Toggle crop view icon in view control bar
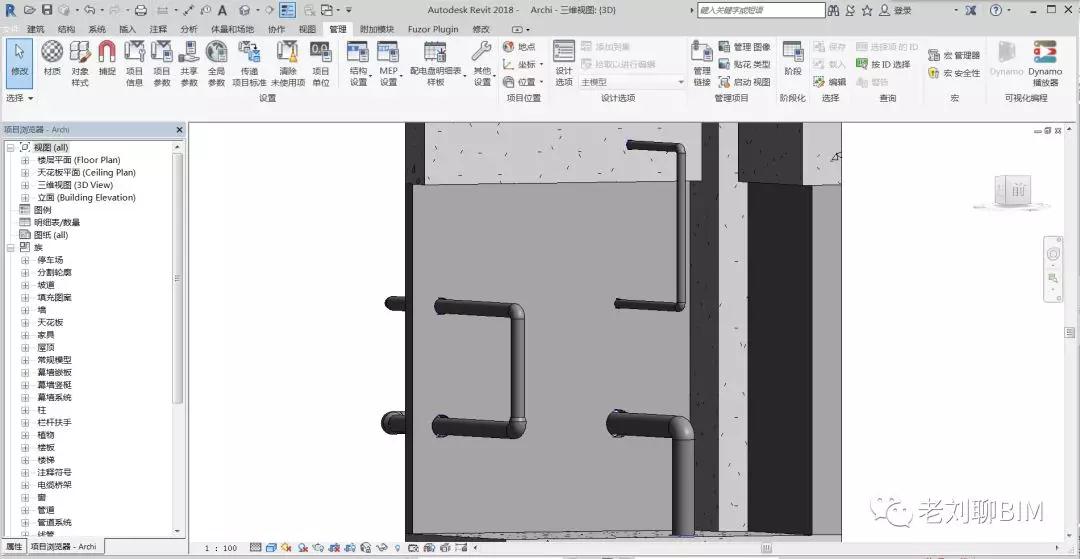 335,548
